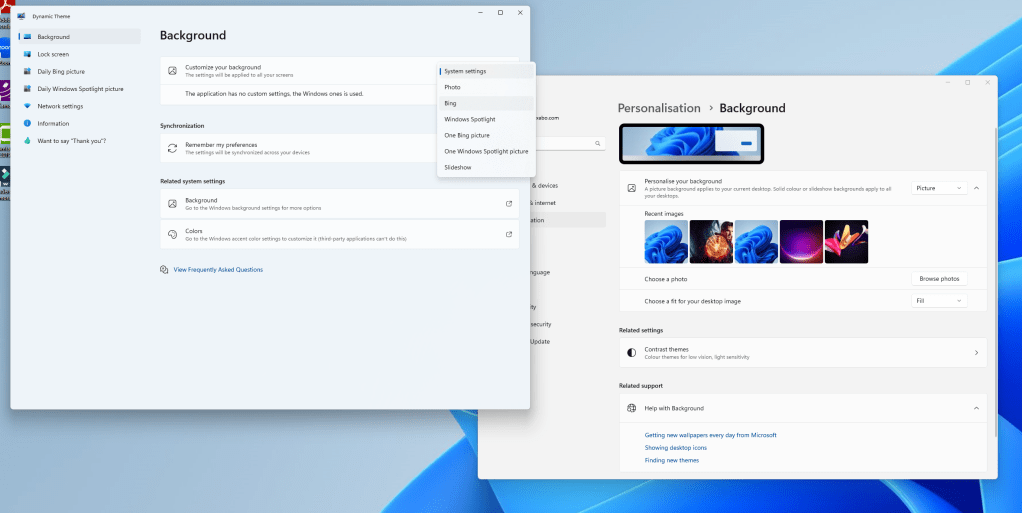
Task: Select the third recent image, blue bloom
Action: [x=756, y=241]
